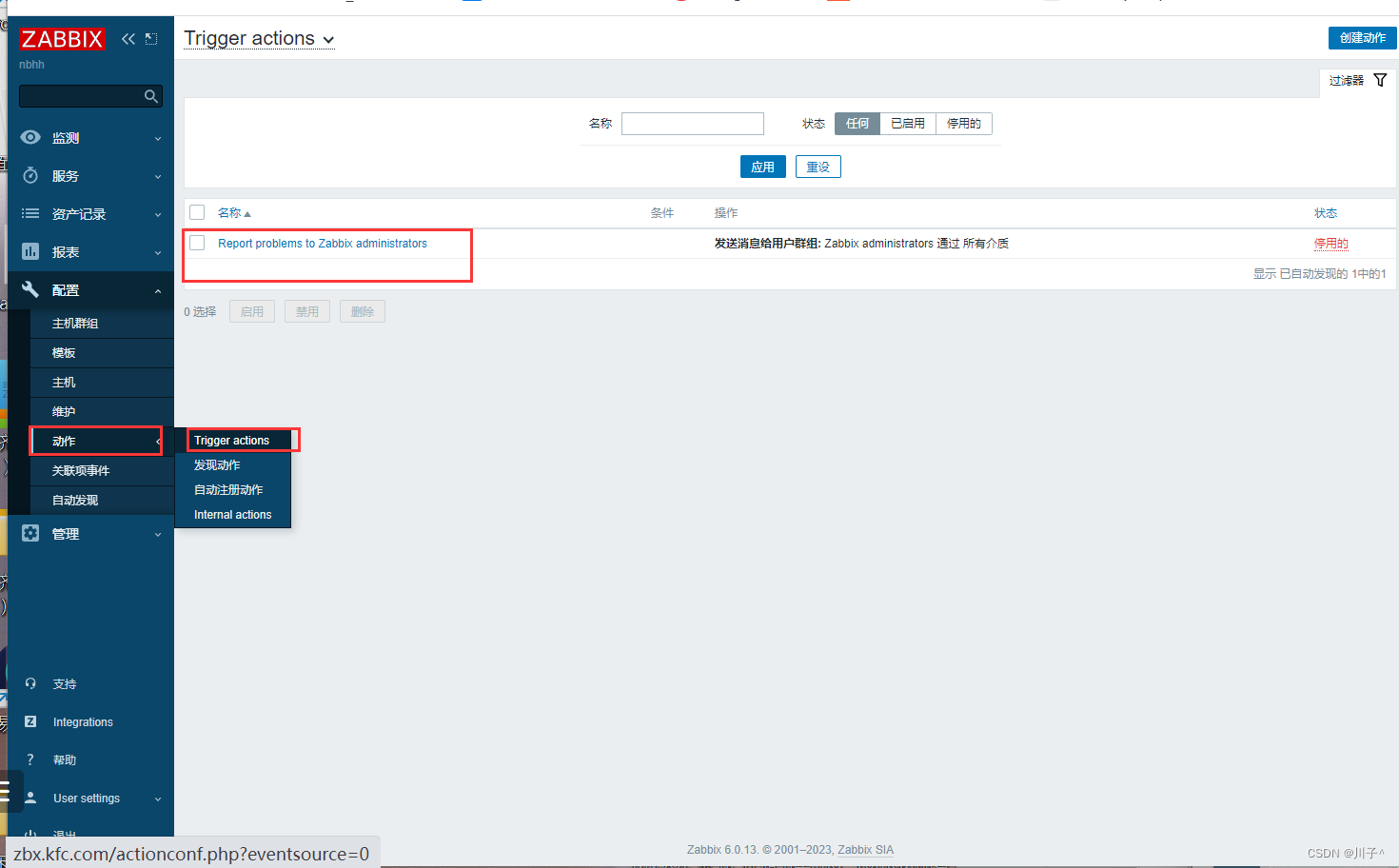Click the question mark icon for 帮助
Viewport: 1399px width, 868px height.
[30, 759]
